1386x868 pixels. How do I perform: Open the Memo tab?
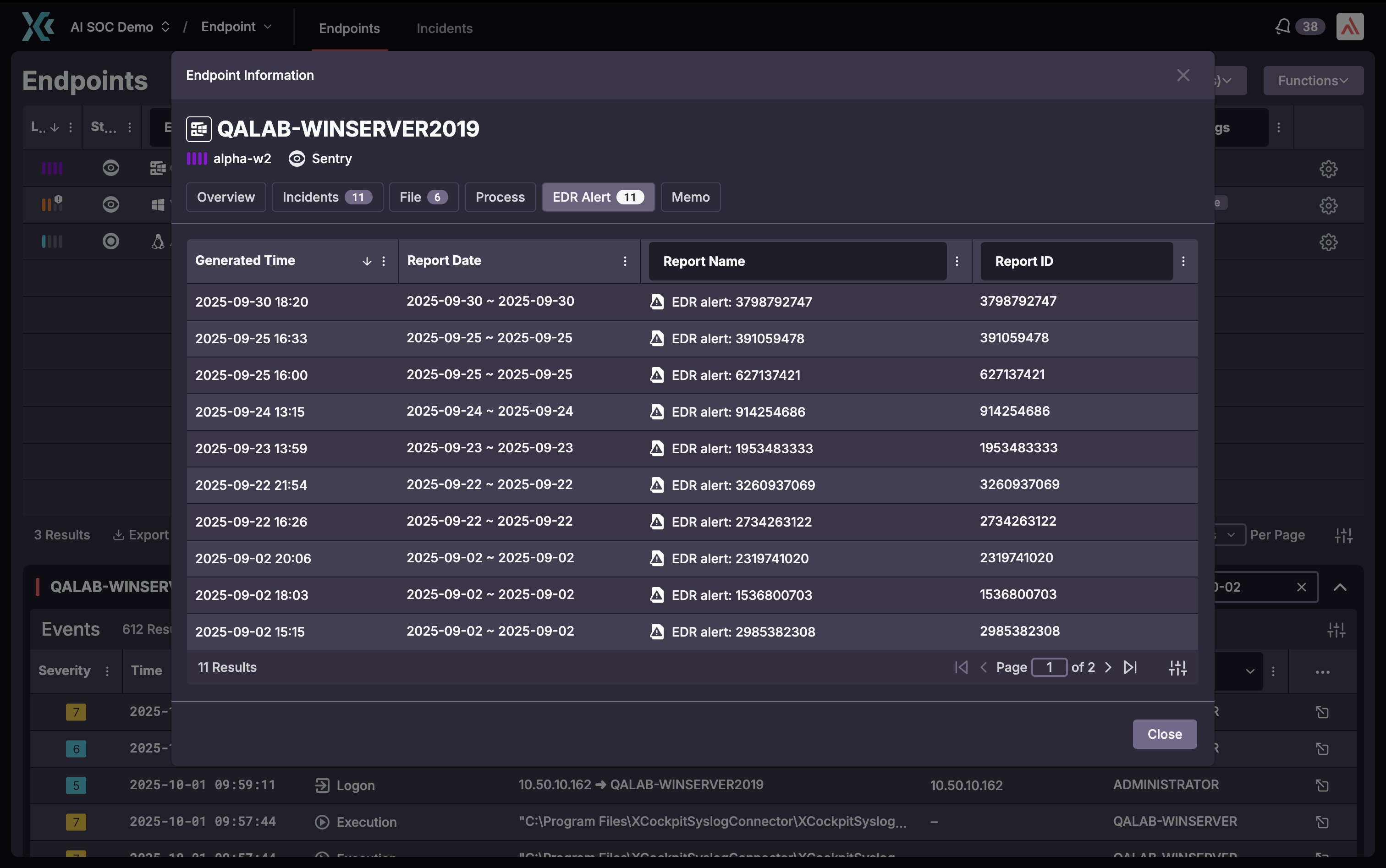[x=690, y=197]
